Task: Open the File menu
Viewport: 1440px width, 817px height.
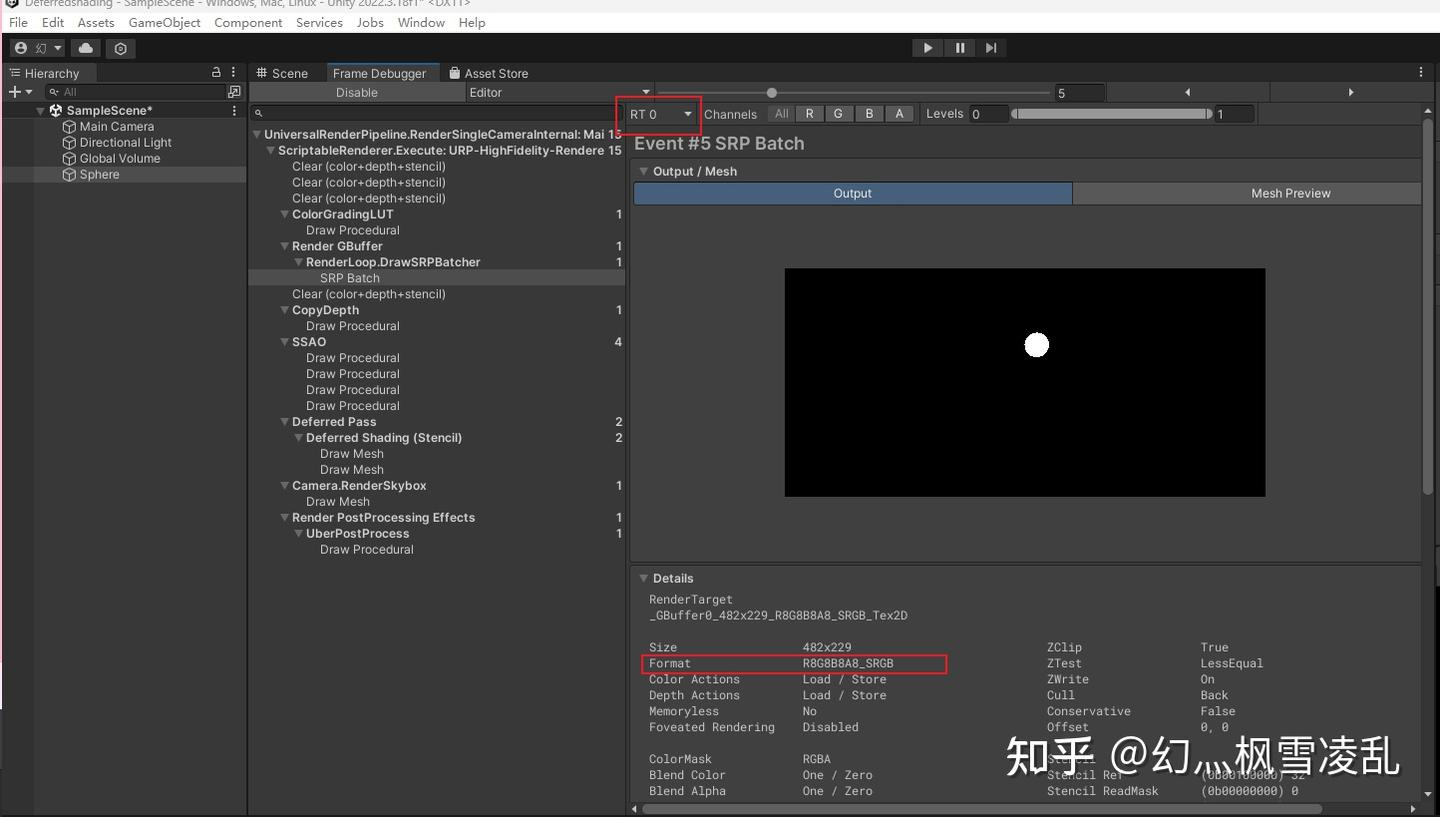Action: [x=18, y=22]
